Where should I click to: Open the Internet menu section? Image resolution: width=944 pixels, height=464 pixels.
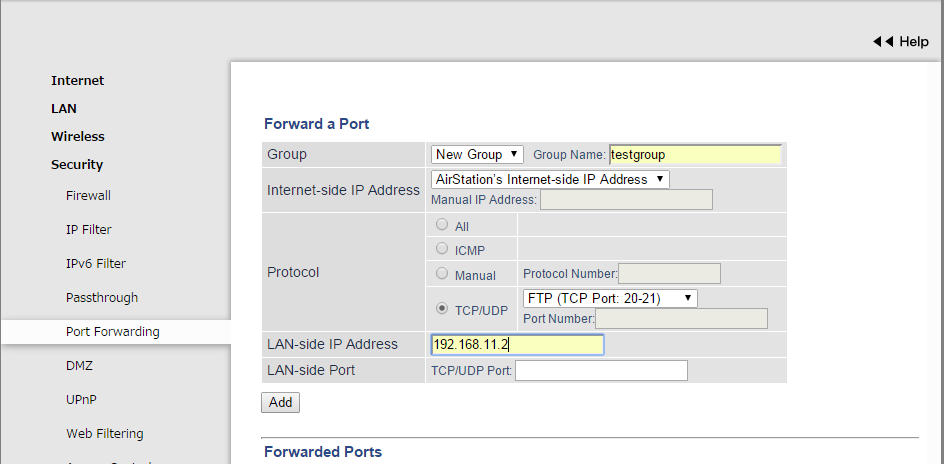click(77, 81)
